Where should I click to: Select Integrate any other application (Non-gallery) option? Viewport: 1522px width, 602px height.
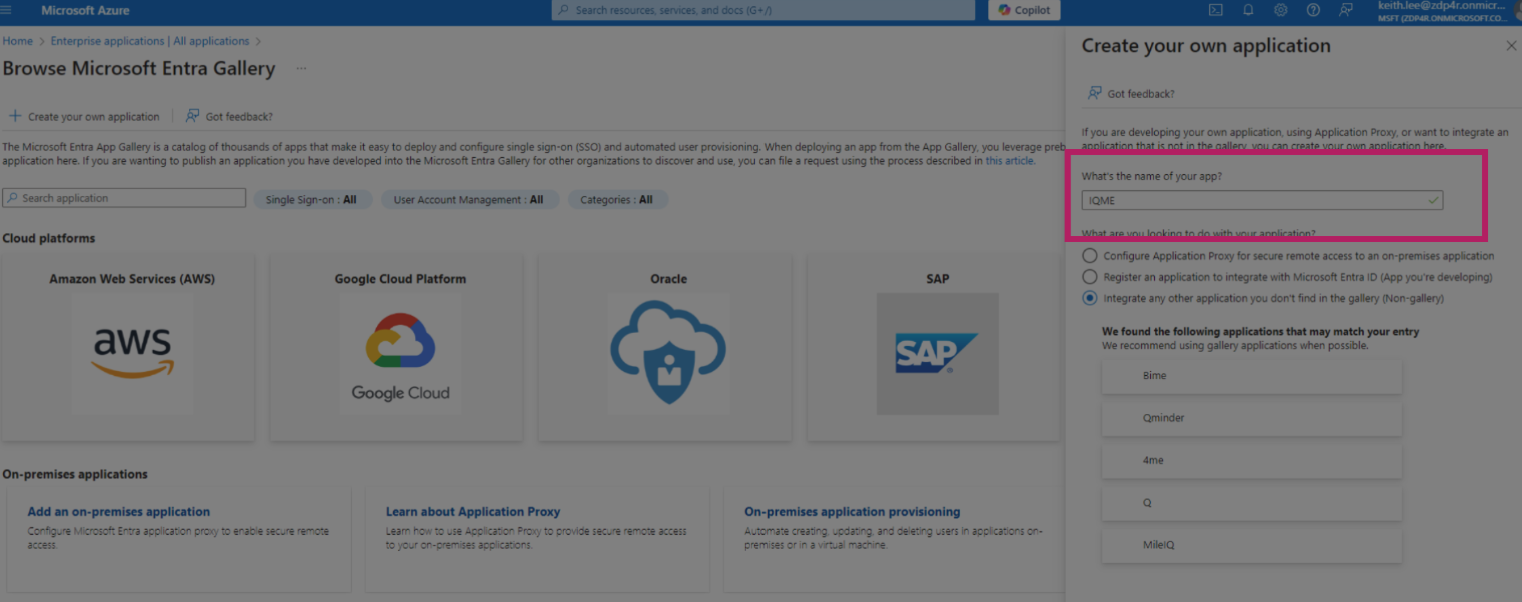click(x=1089, y=298)
